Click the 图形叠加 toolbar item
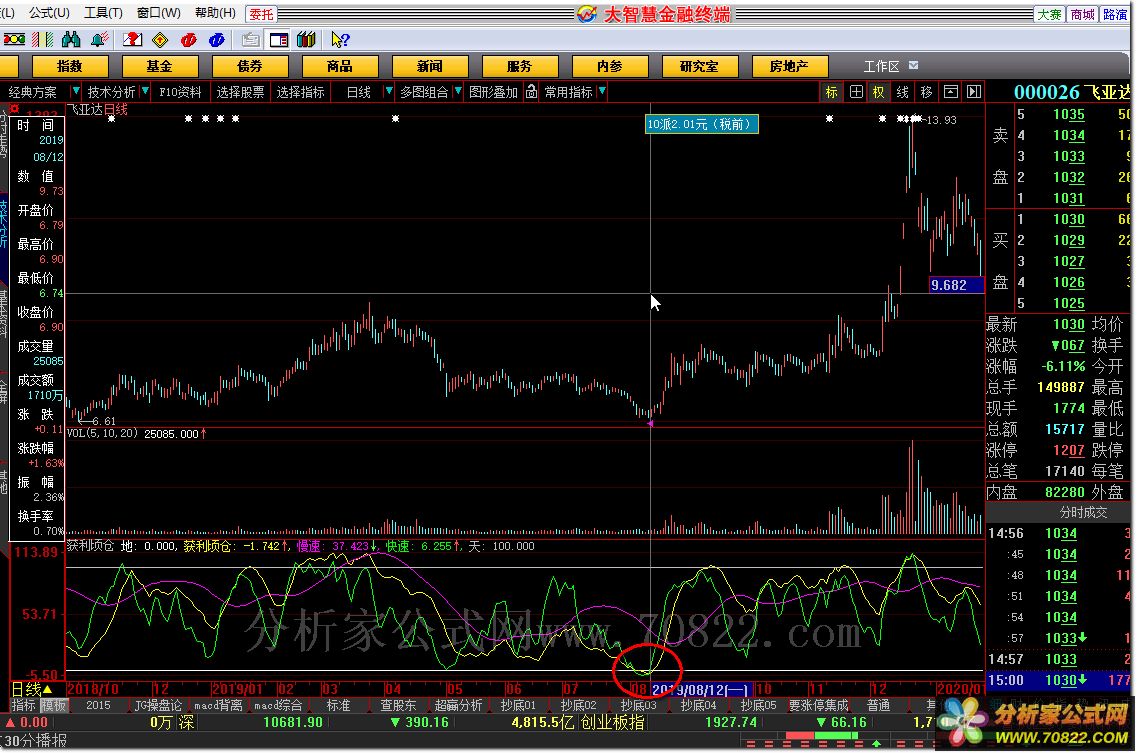This screenshot has height=753, width=1137. point(493,92)
